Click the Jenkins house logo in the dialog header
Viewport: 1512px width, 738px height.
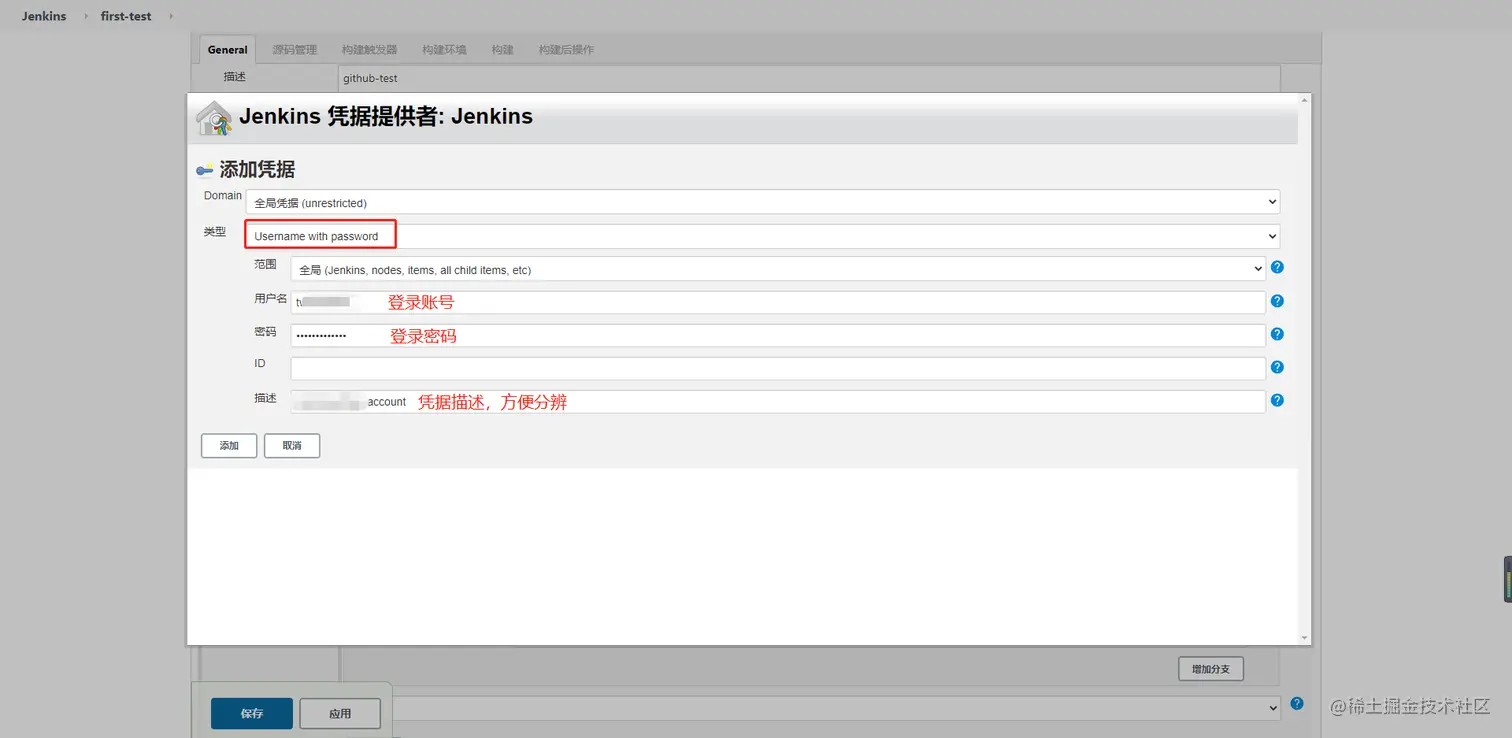tap(213, 117)
